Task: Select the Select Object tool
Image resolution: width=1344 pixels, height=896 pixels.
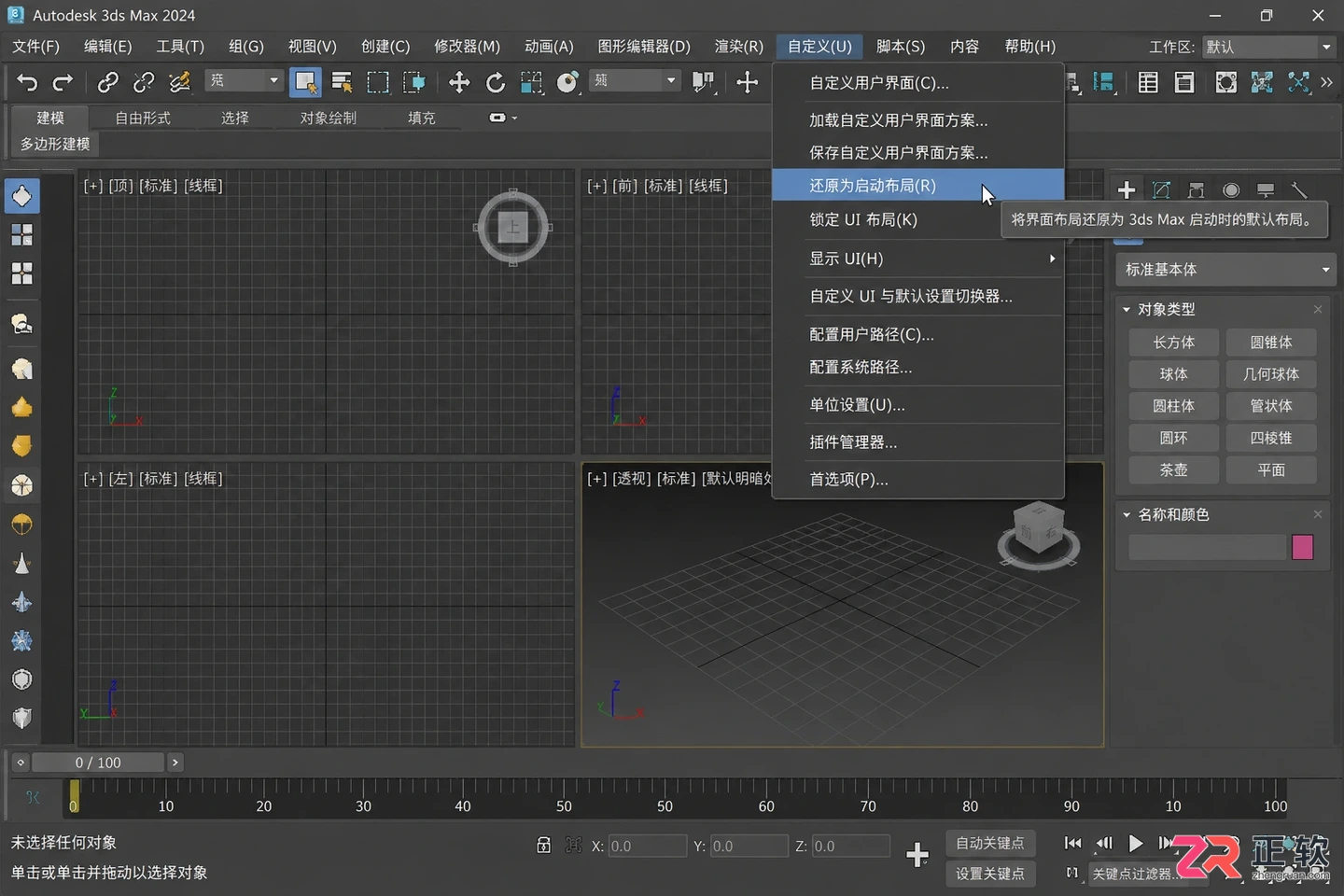Action: [x=305, y=83]
